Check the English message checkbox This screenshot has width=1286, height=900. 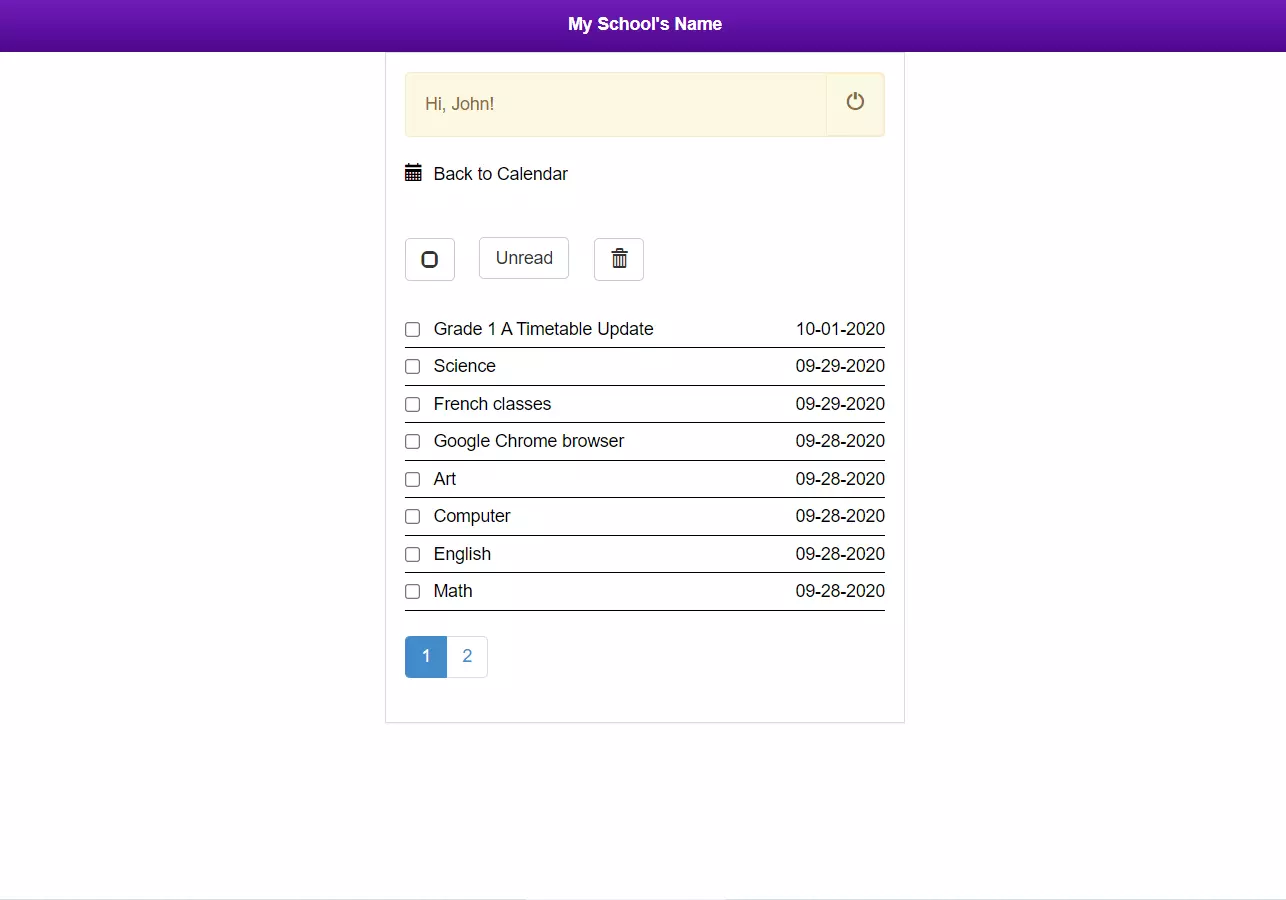click(x=412, y=554)
